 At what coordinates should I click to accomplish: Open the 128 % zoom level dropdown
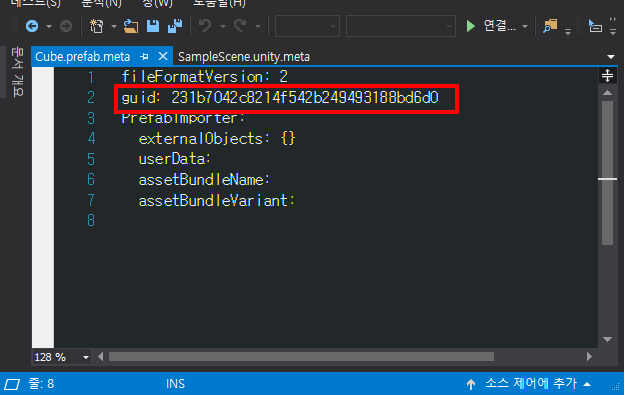tap(86, 357)
